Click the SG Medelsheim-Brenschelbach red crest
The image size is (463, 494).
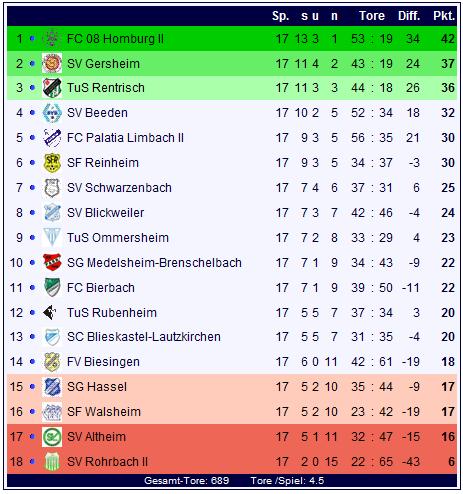pos(52,262)
